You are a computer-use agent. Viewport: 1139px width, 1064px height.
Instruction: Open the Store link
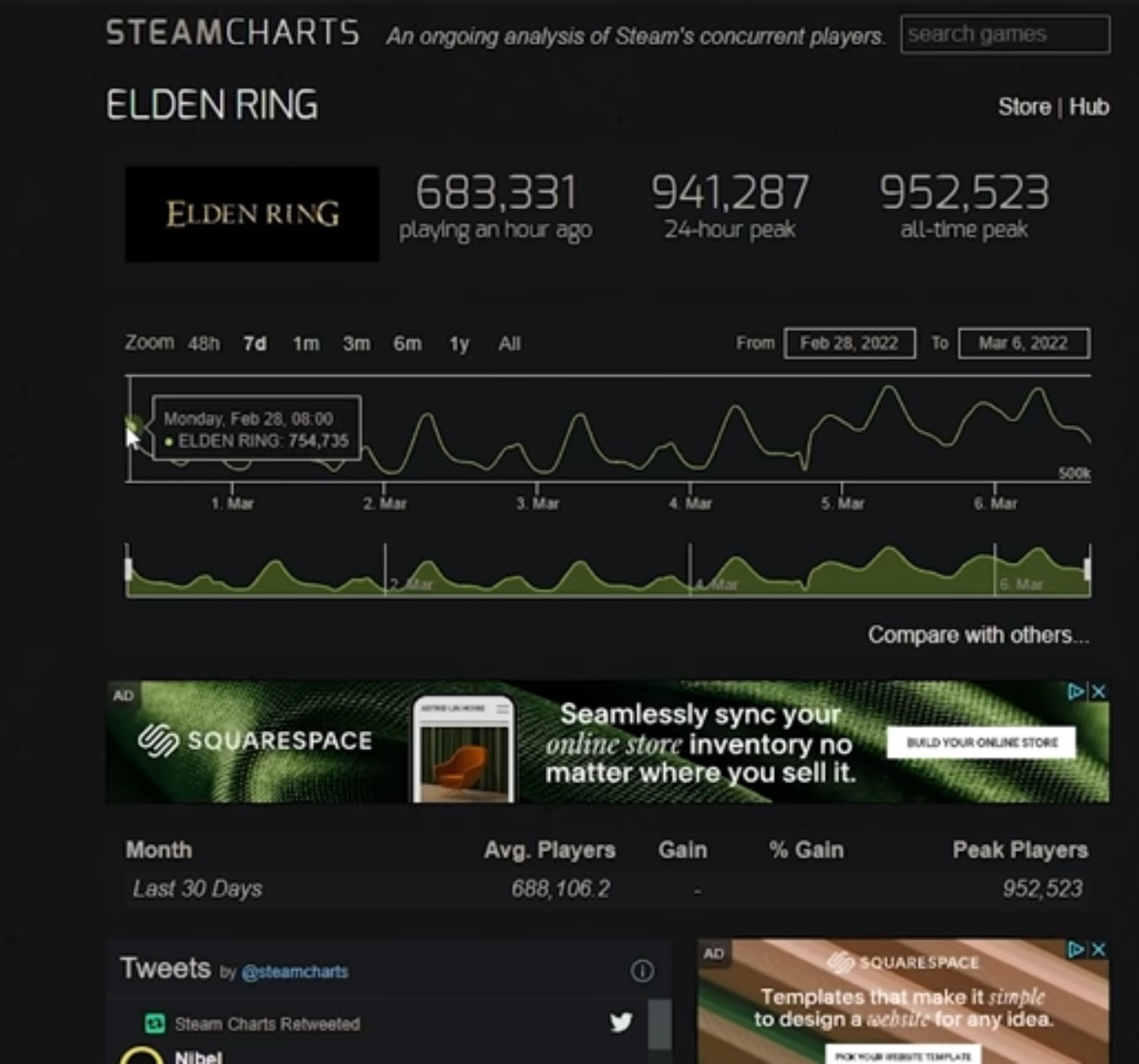click(1024, 107)
